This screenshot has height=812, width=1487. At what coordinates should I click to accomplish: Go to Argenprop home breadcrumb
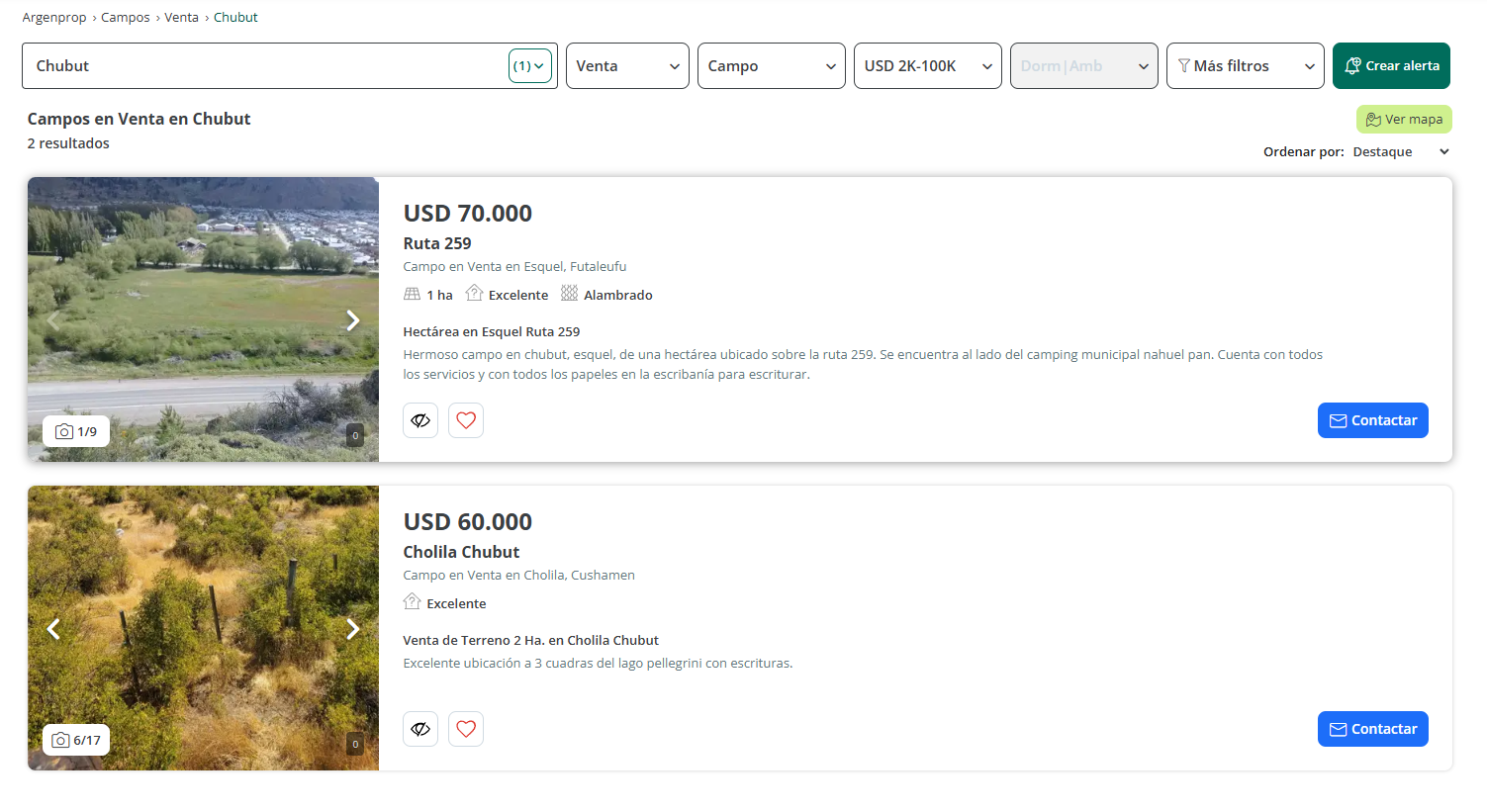(54, 18)
